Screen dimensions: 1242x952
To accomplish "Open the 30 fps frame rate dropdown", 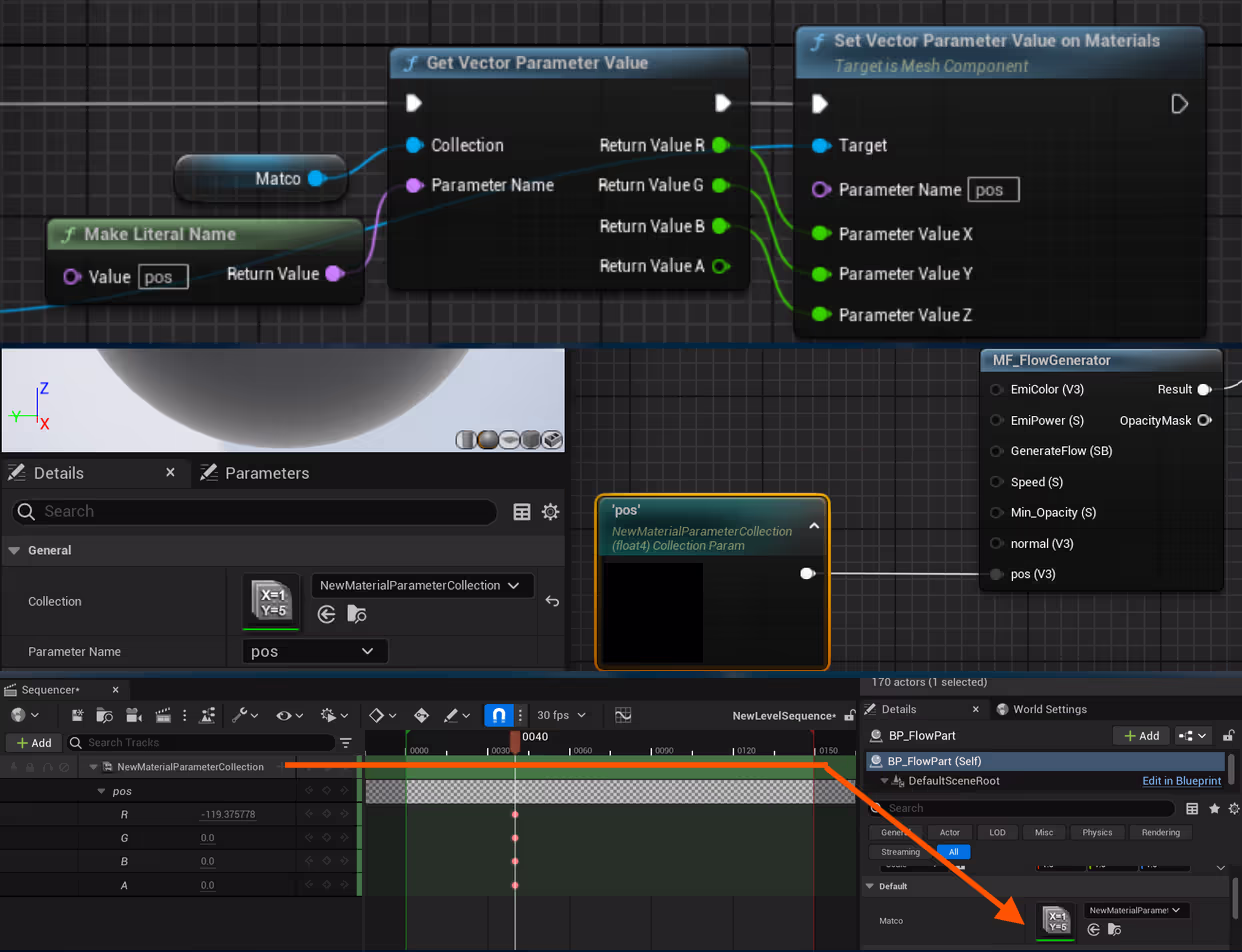I will click(561, 715).
